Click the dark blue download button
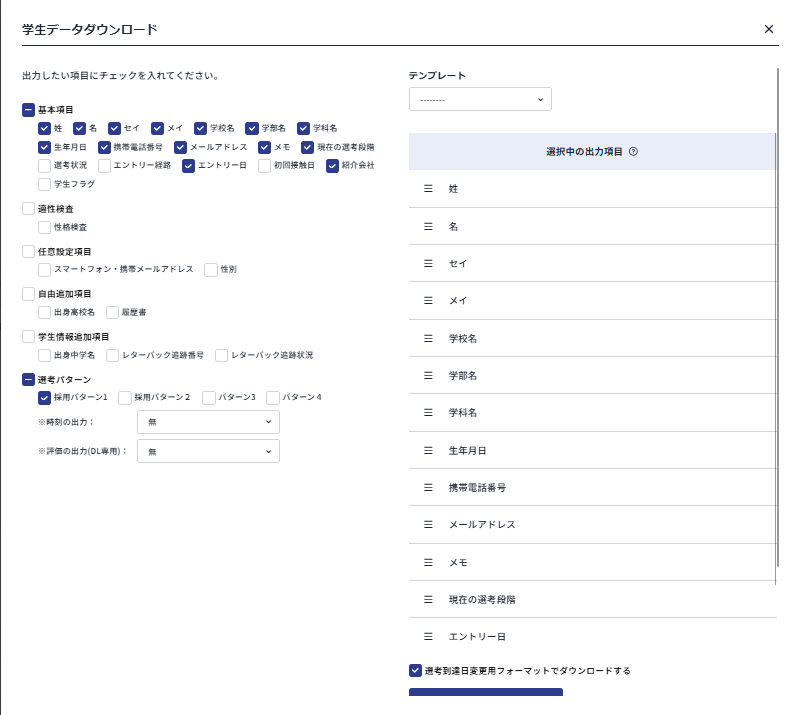This screenshot has height=715, width=792. [485, 692]
